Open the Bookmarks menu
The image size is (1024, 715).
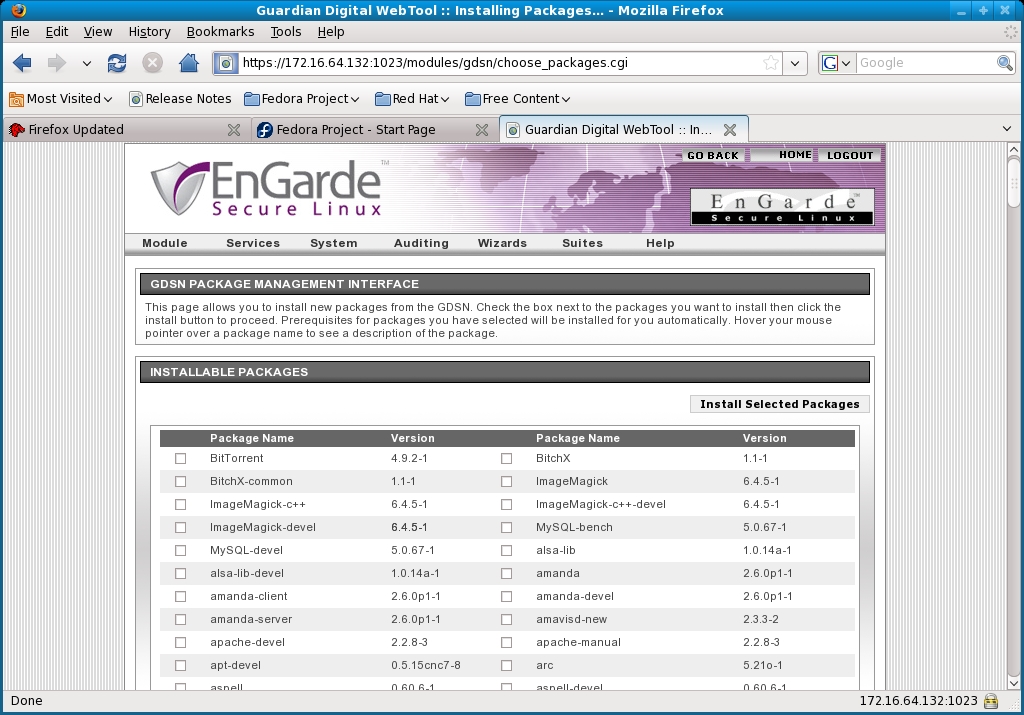coord(221,31)
